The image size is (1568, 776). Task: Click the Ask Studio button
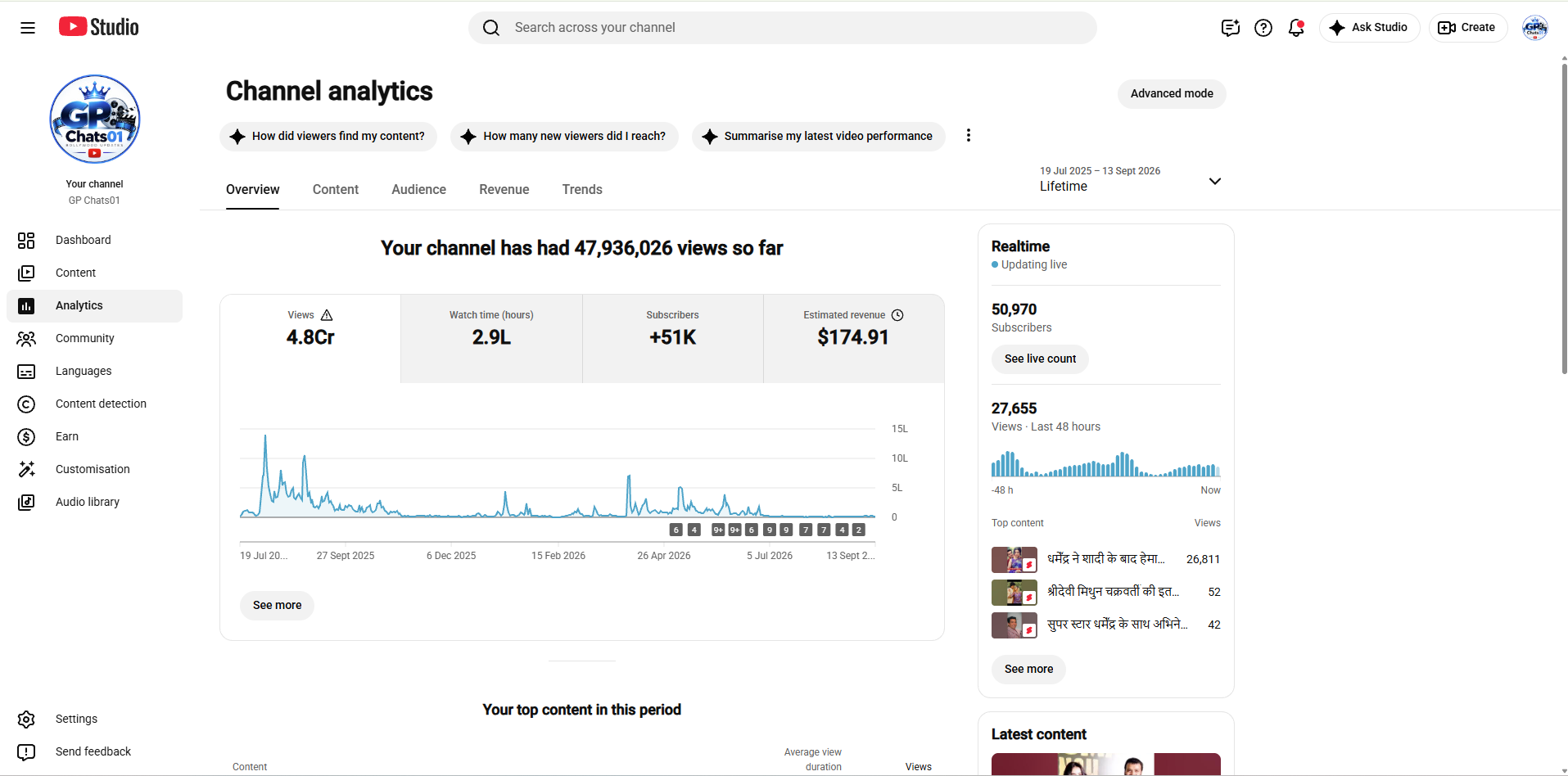point(1369,28)
